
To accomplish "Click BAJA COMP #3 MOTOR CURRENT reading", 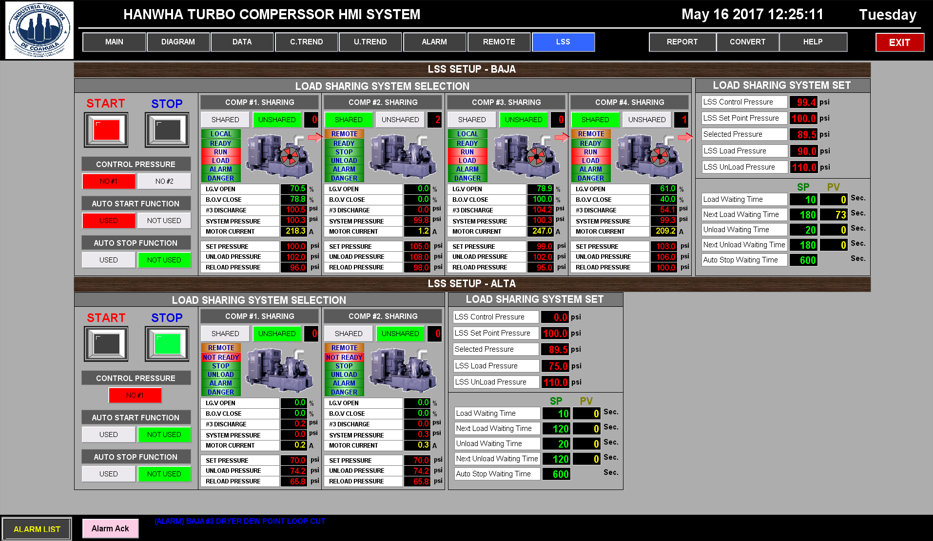I will click(x=540, y=232).
